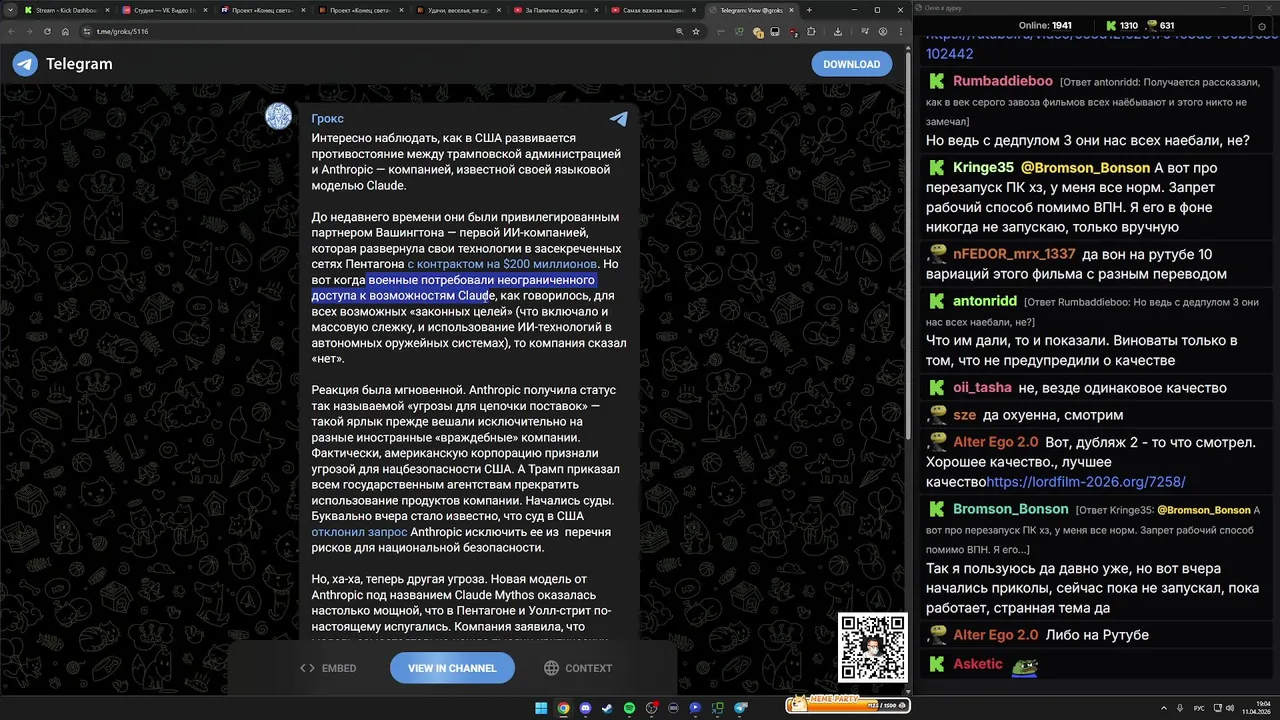The height and width of the screenshot is (720, 1280).
Task: Open Spotify from the taskbar
Action: point(629,708)
